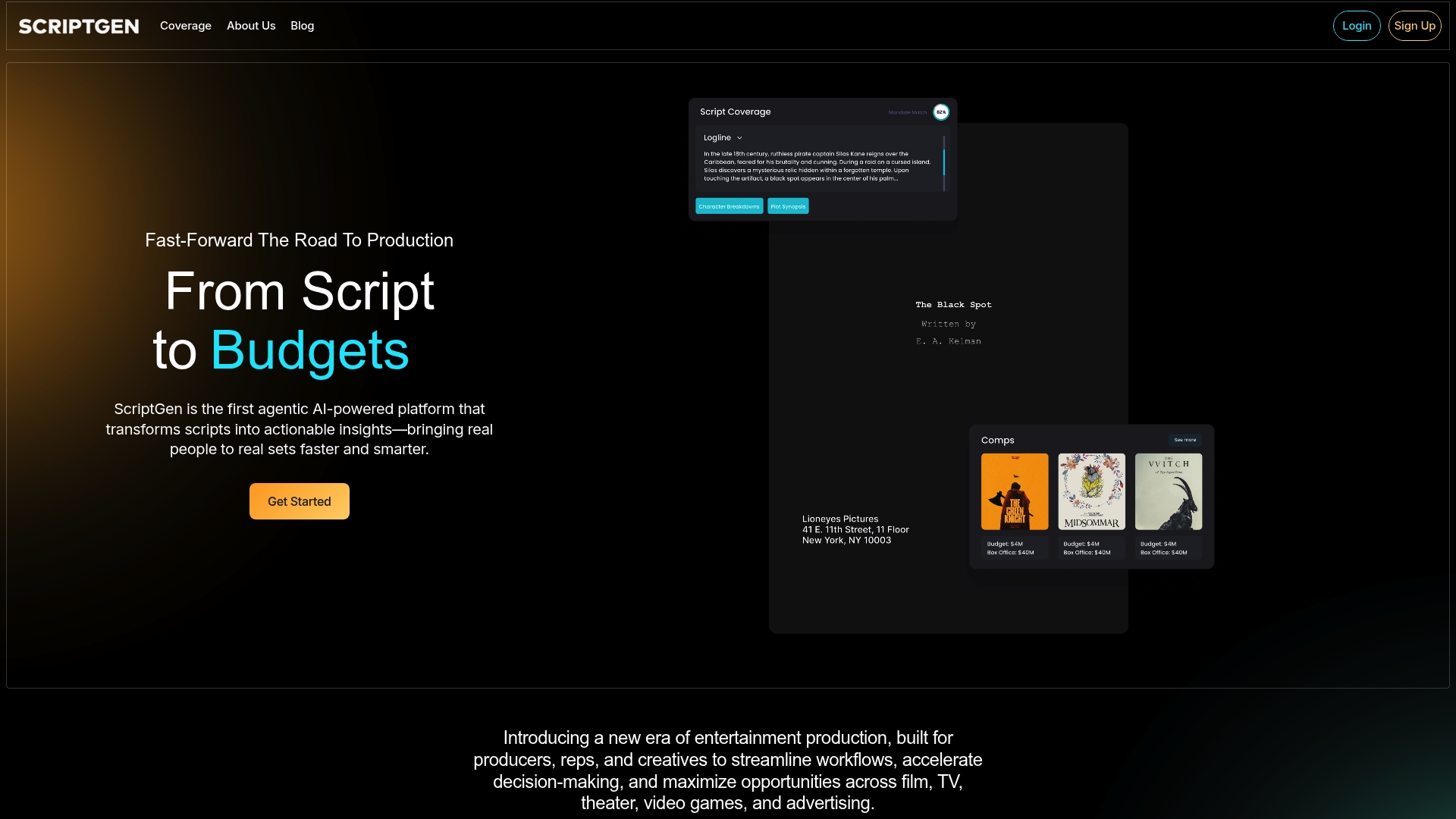Expand the Logline dropdown chevron

pyautogui.click(x=739, y=138)
